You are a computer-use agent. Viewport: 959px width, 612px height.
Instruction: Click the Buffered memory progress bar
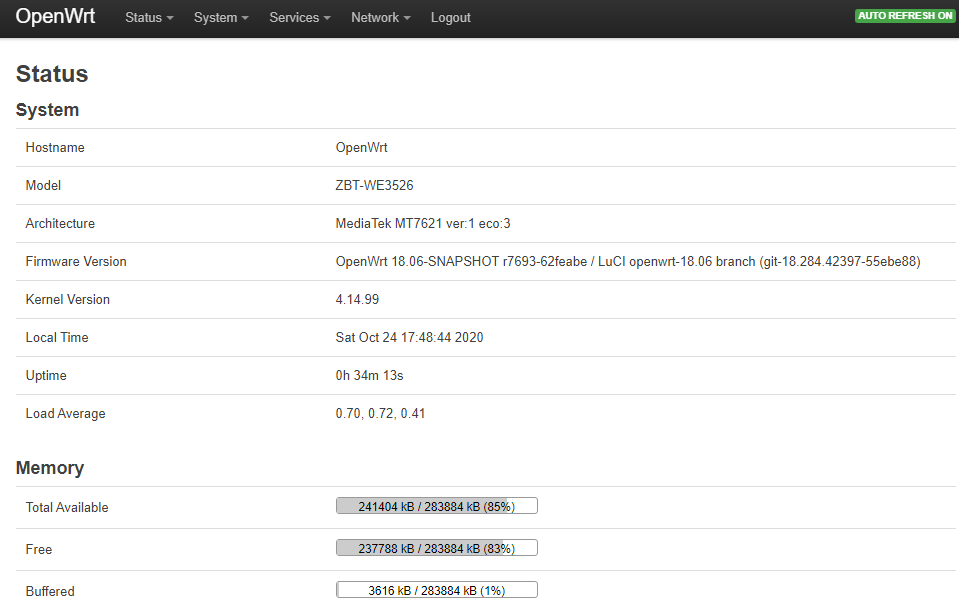437,590
